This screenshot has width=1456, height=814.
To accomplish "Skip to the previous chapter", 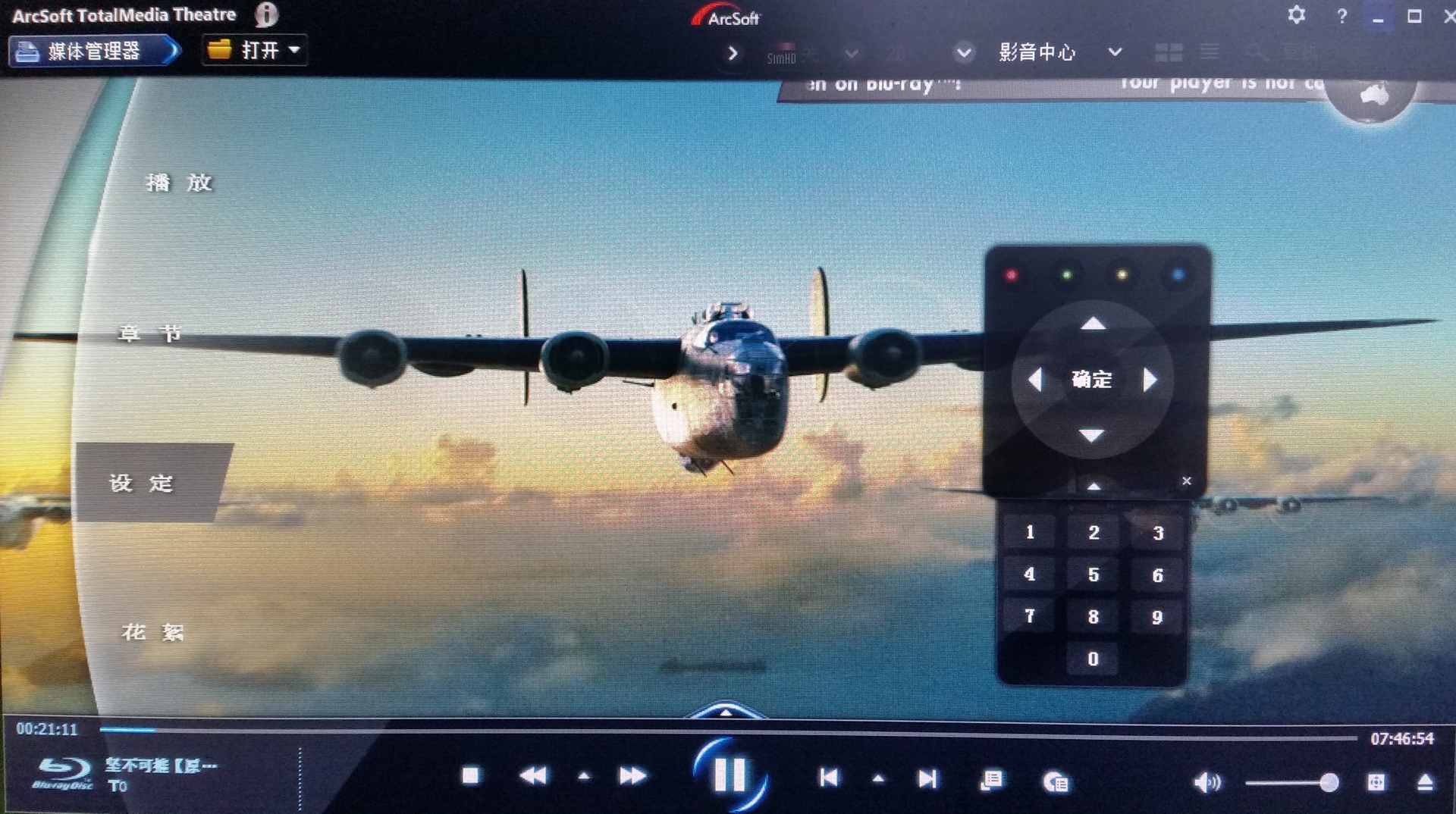I will coord(829,778).
